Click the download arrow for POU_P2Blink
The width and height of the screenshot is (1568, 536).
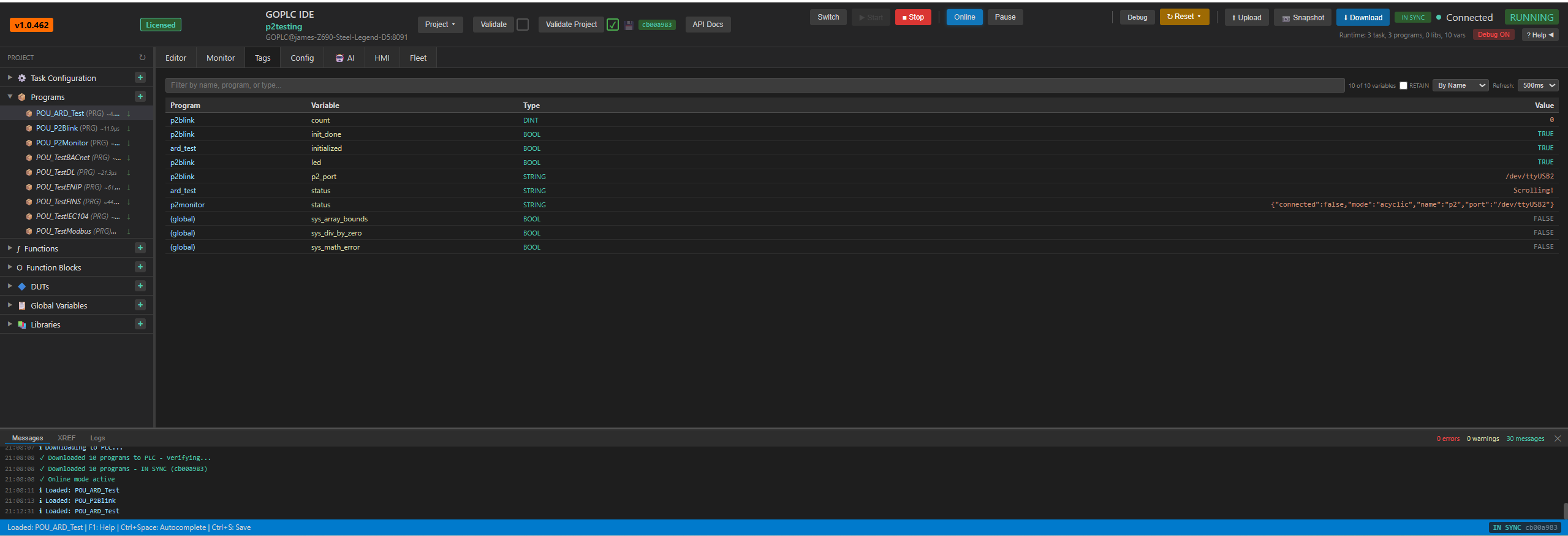(x=129, y=128)
